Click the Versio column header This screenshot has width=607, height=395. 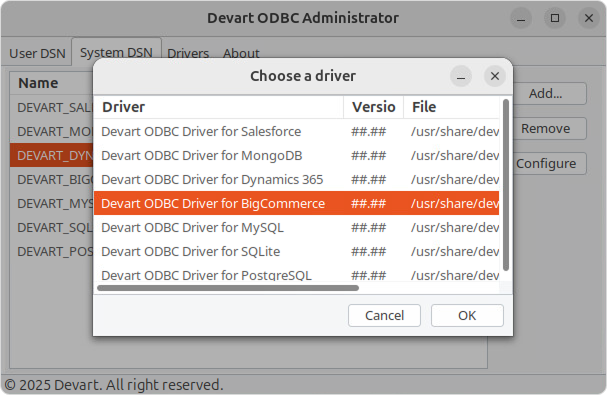coord(374,107)
